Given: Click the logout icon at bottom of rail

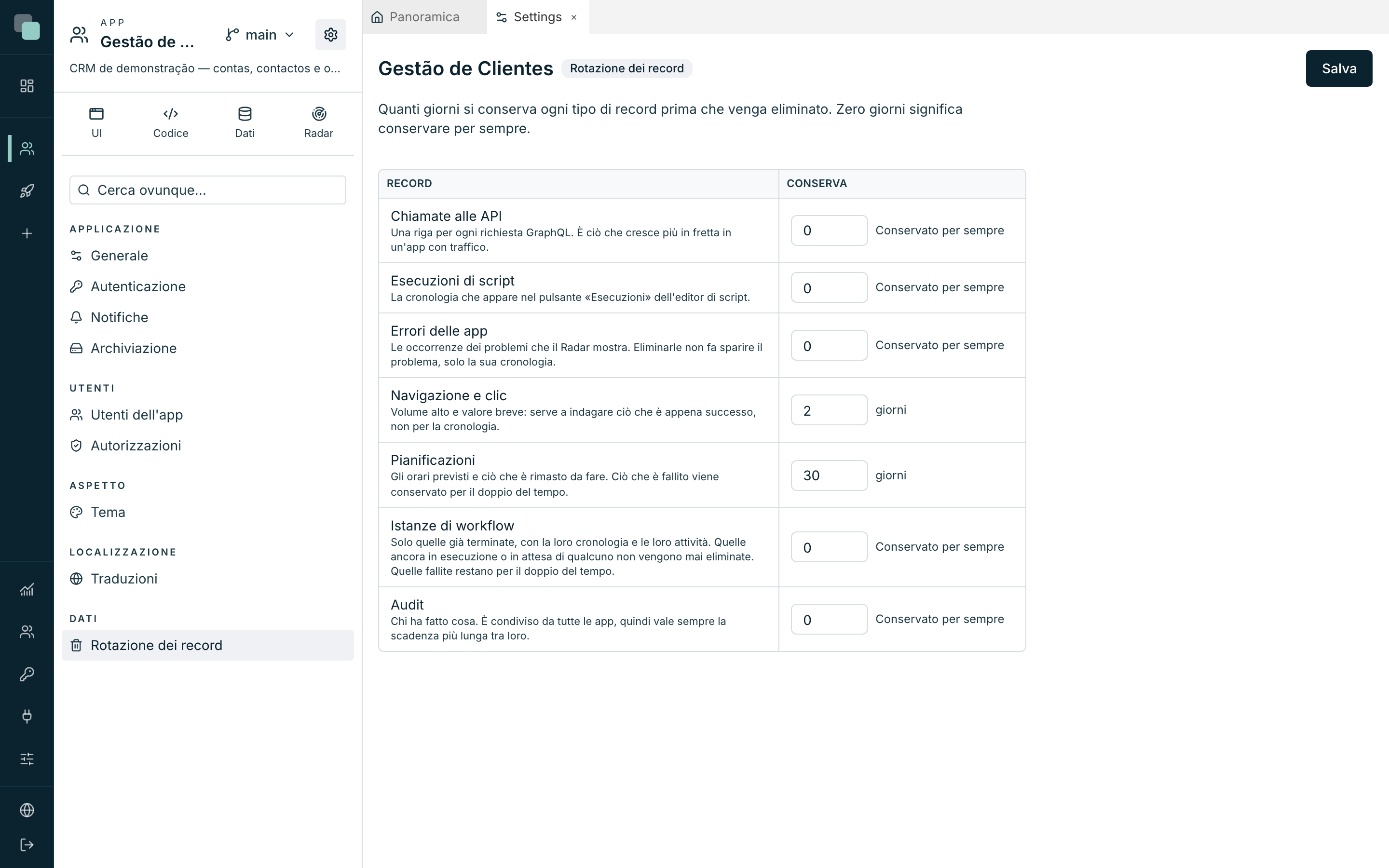Looking at the screenshot, I should click(27, 844).
